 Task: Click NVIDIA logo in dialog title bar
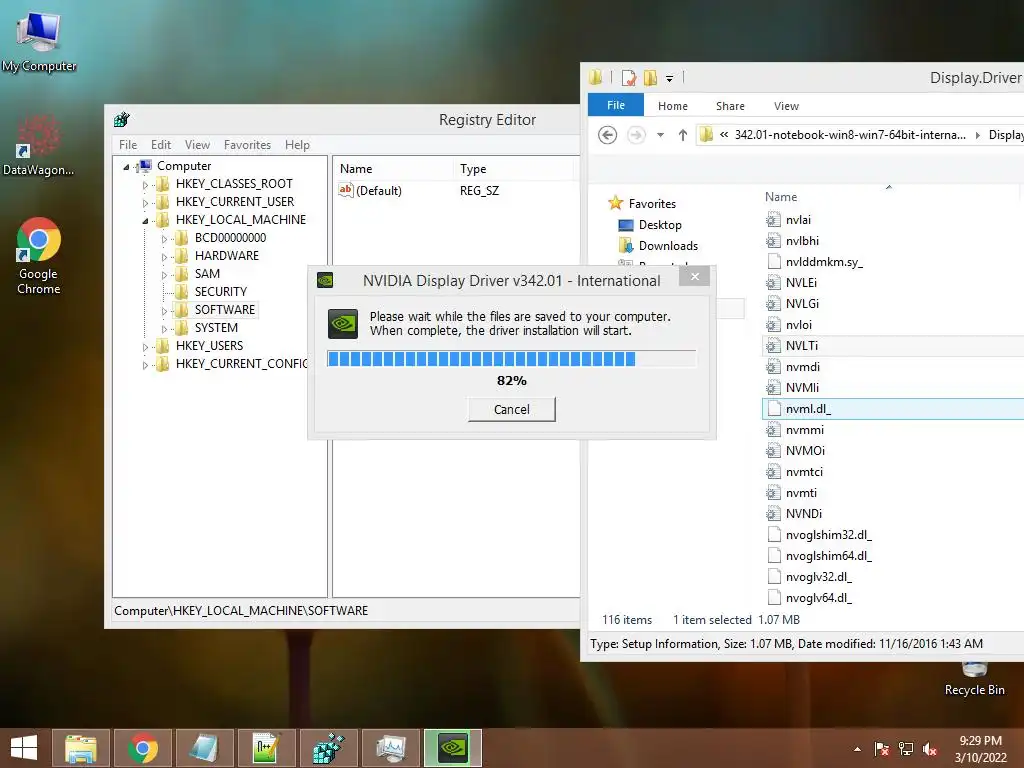point(325,280)
